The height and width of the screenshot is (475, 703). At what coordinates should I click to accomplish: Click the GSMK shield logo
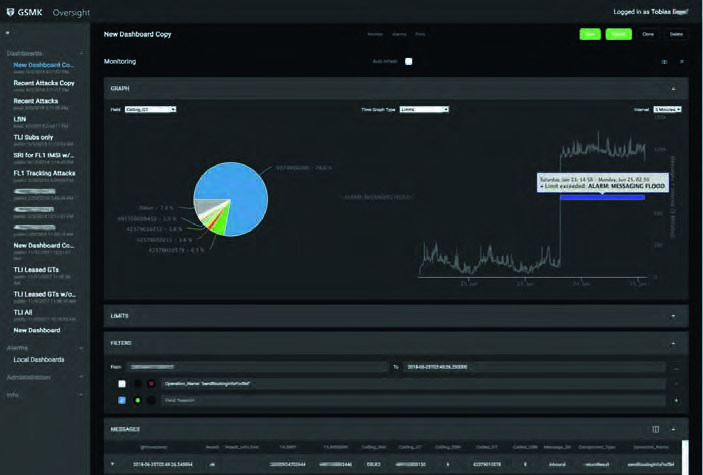pyautogui.click(x=10, y=12)
